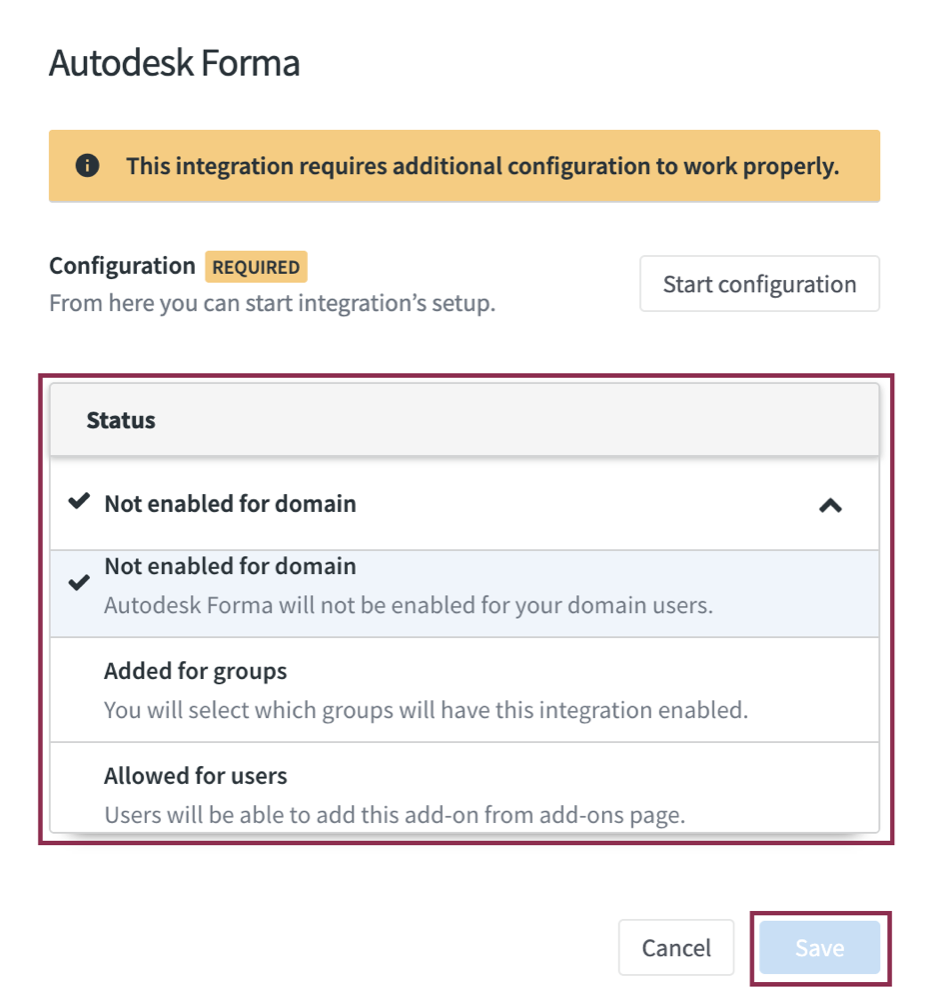Choose "Not enabled for domain" from the list
931x999 pixels.
230,566
